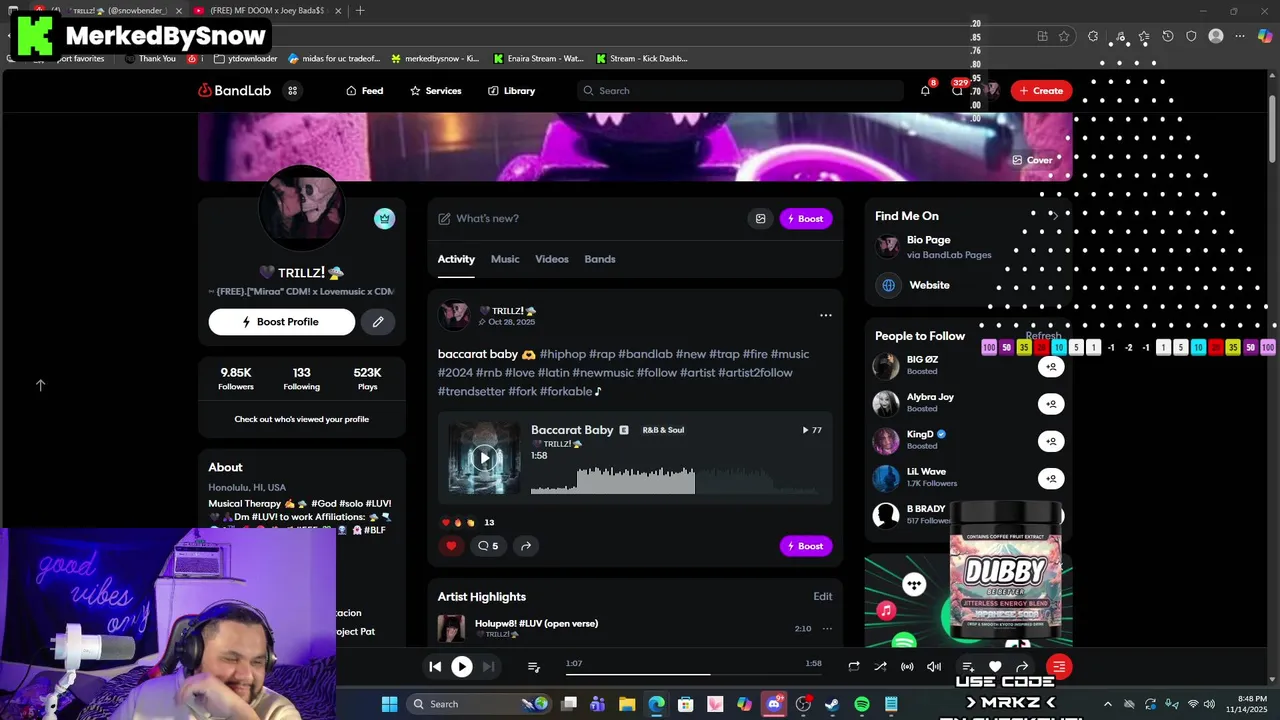Open the red queue panel button
This screenshot has width=1280, height=720.
point(1059,667)
